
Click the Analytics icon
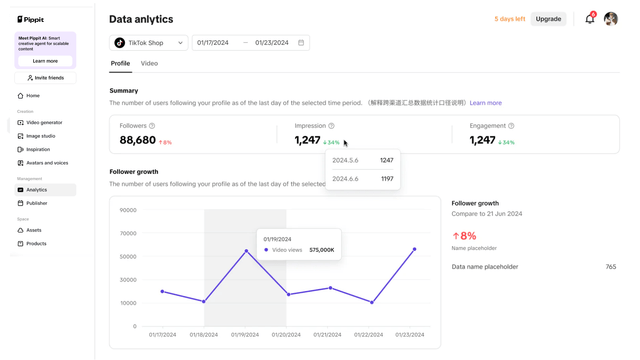pos(20,190)
